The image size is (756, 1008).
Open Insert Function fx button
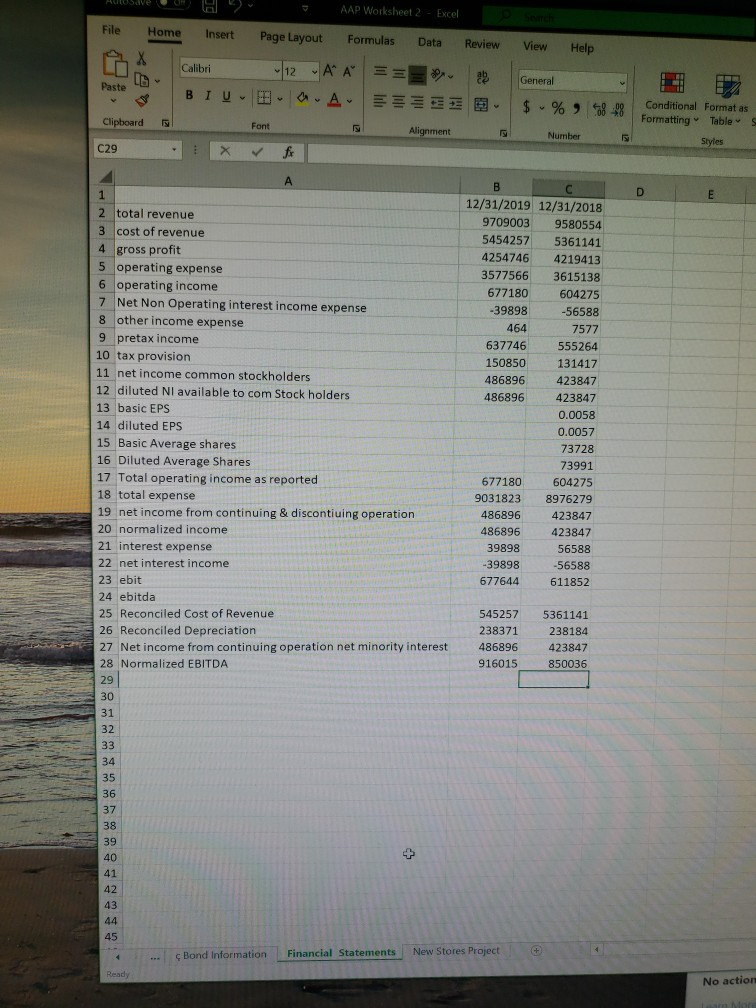289,152
